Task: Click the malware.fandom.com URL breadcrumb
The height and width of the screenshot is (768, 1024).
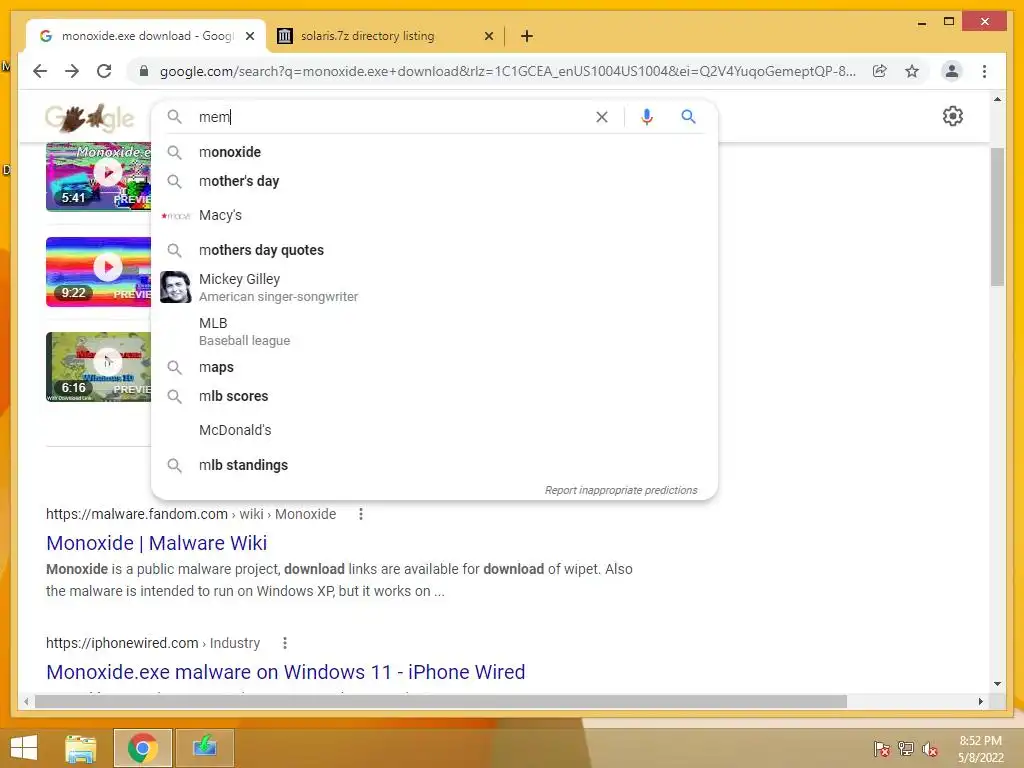Action: [191, 515]
